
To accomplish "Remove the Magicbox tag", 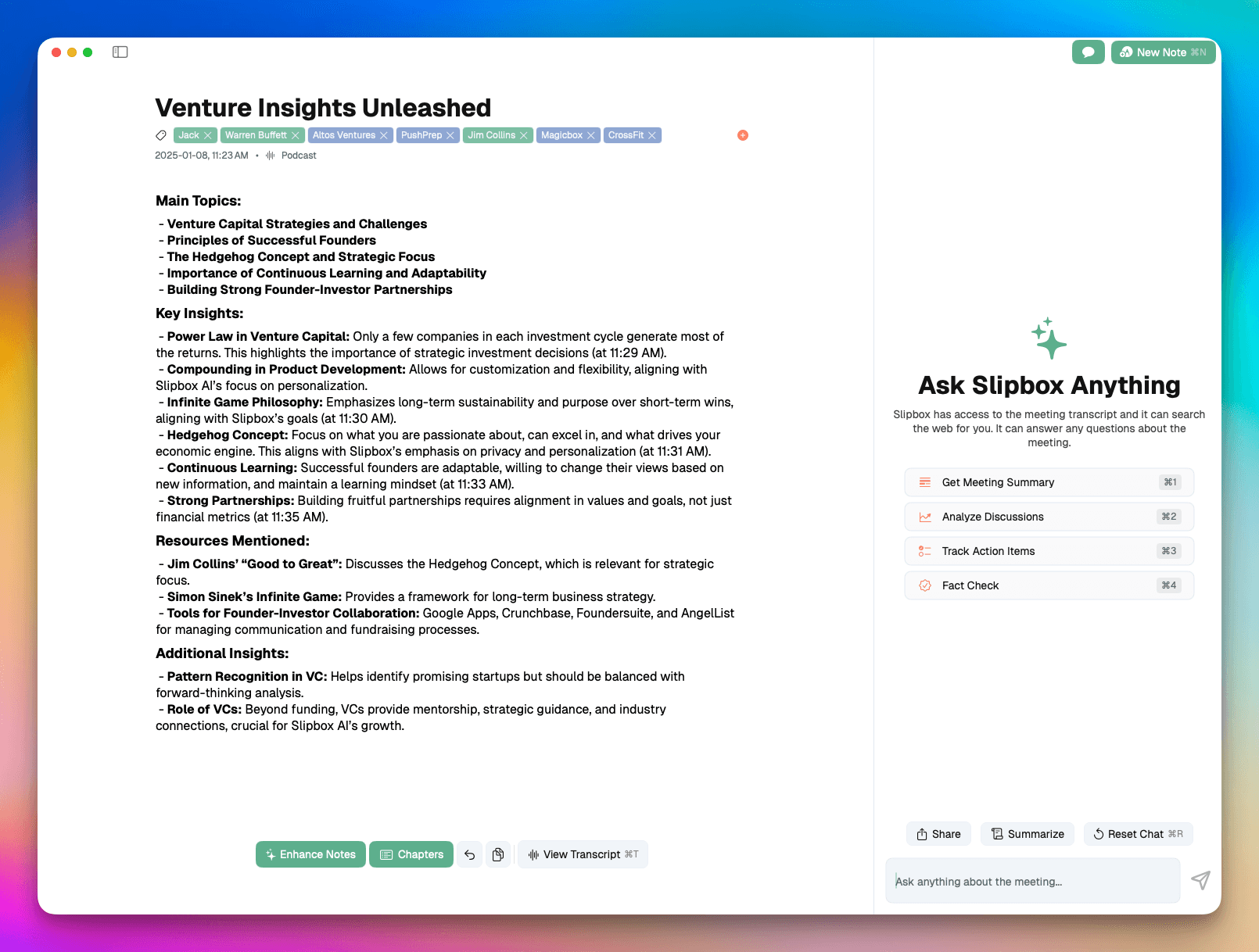I will pos(591,135).
